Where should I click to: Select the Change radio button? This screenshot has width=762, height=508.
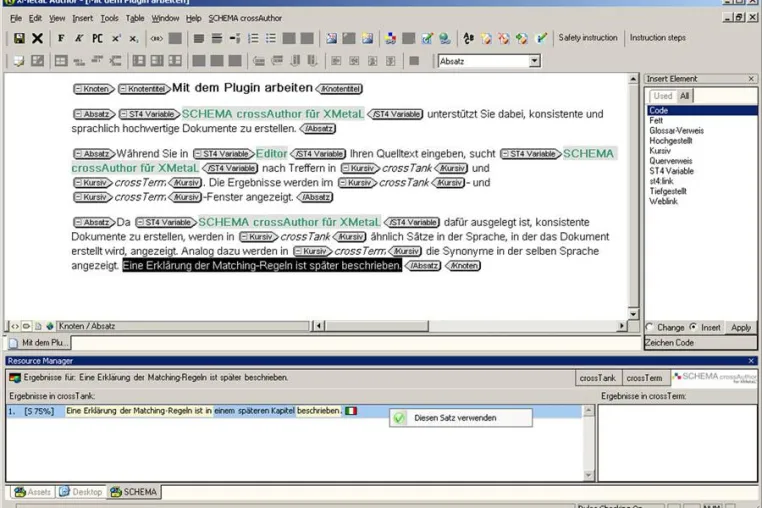pos(649,327)
